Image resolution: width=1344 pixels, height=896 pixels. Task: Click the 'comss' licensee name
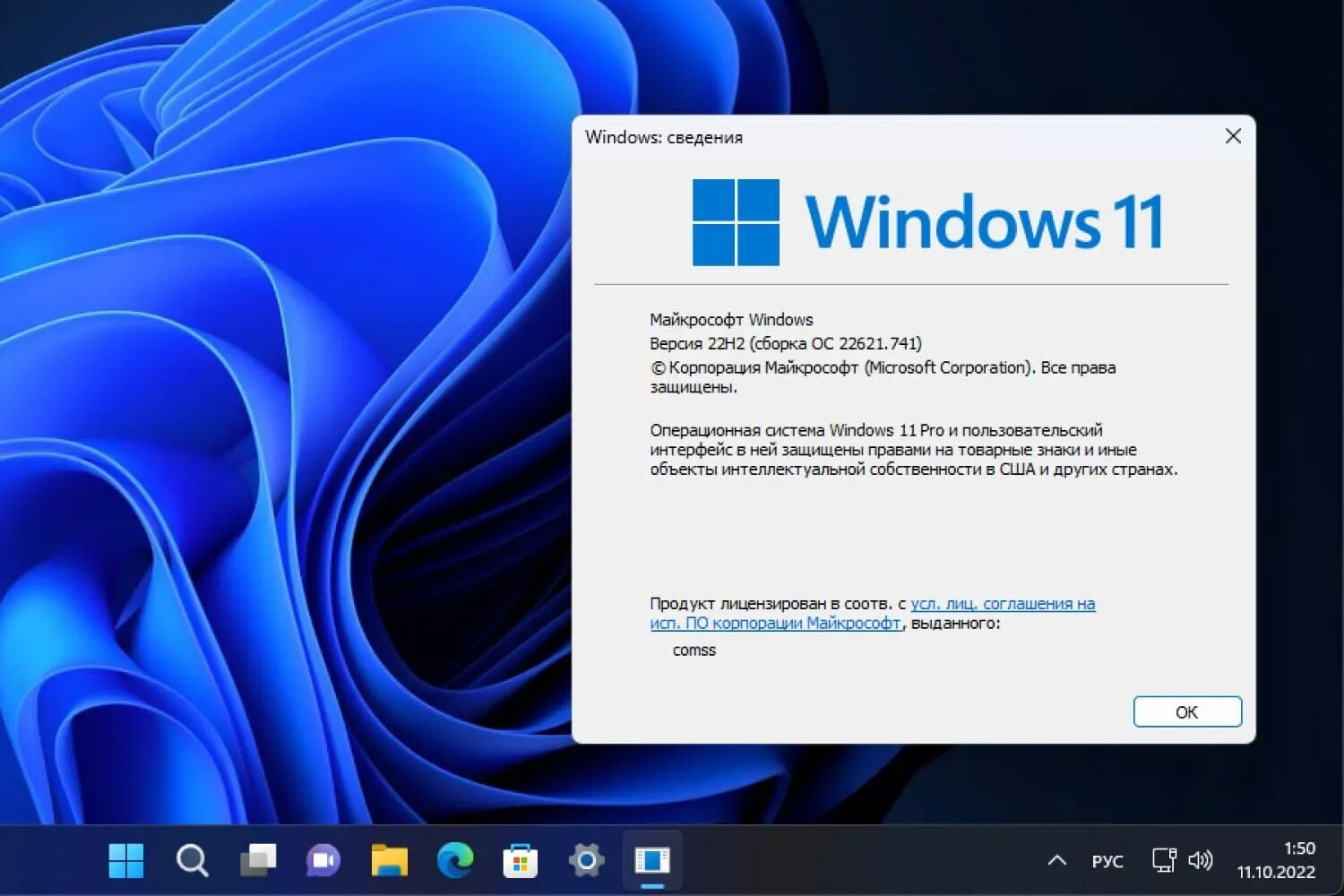point(694,650)
